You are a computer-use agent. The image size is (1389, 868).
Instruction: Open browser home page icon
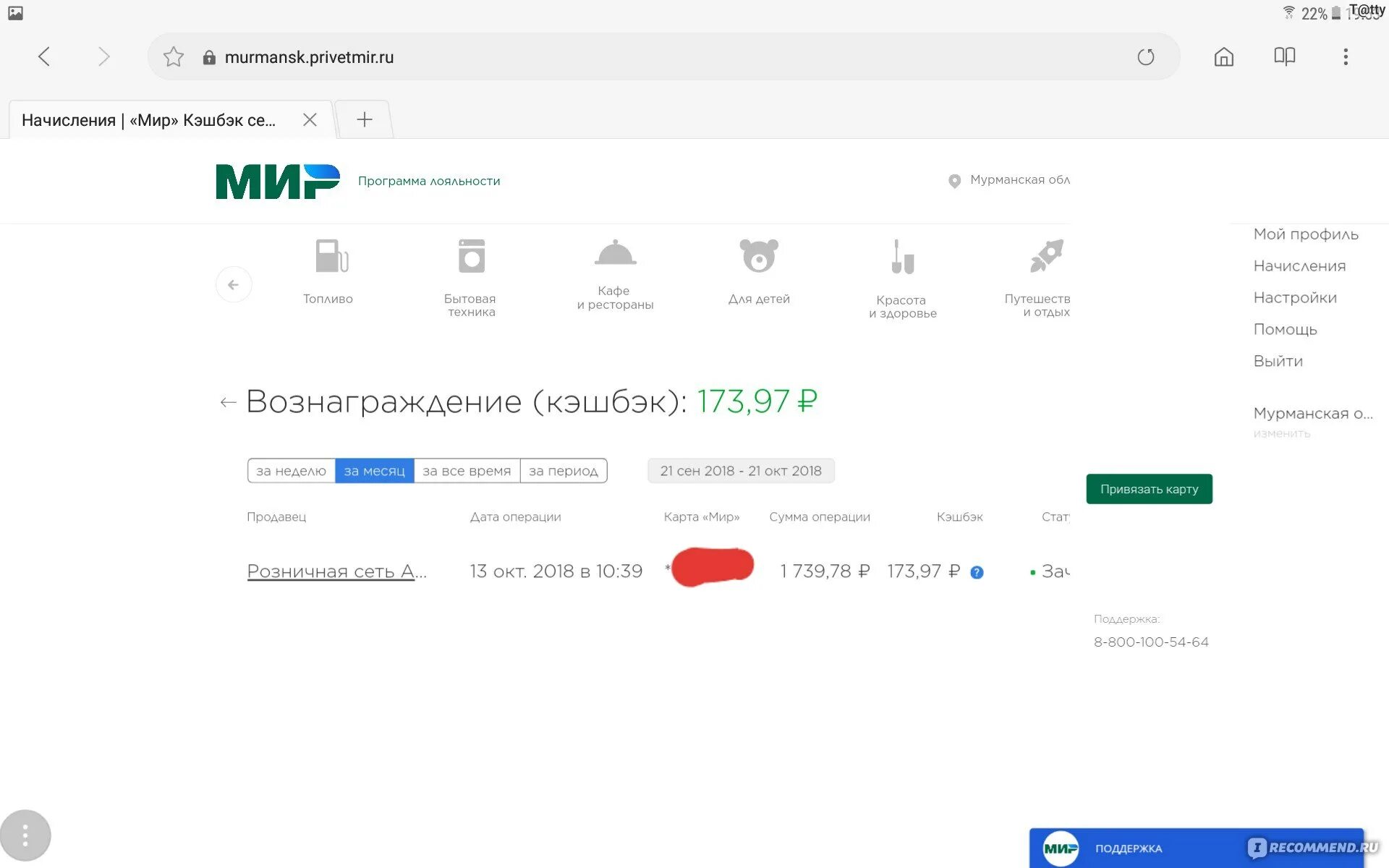[1223, 56]
